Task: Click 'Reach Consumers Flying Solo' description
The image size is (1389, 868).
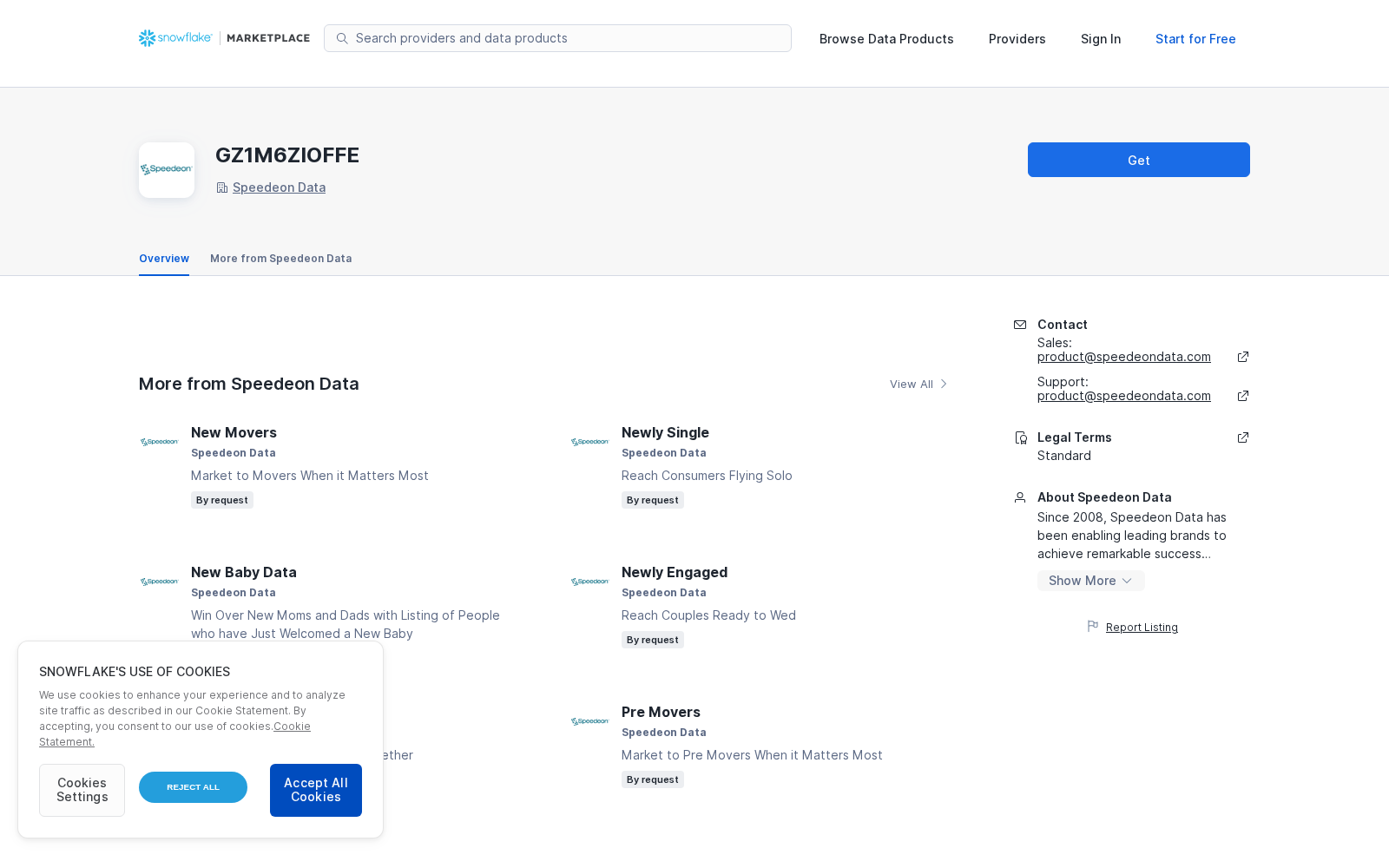Action: (707, 476)
